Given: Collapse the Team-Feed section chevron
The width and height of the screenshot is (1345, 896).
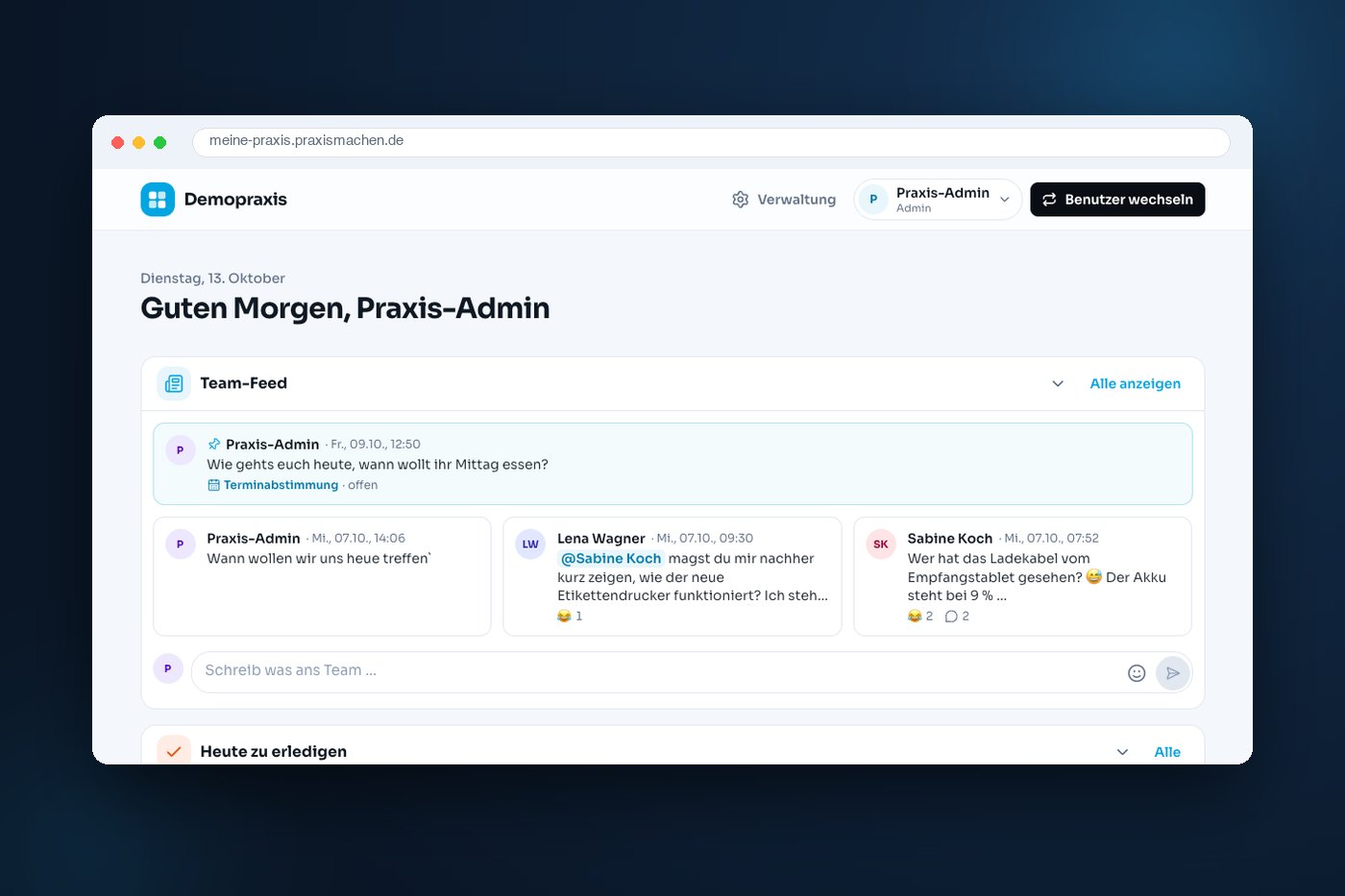Looking at the screenshot, I should 1058,384.
